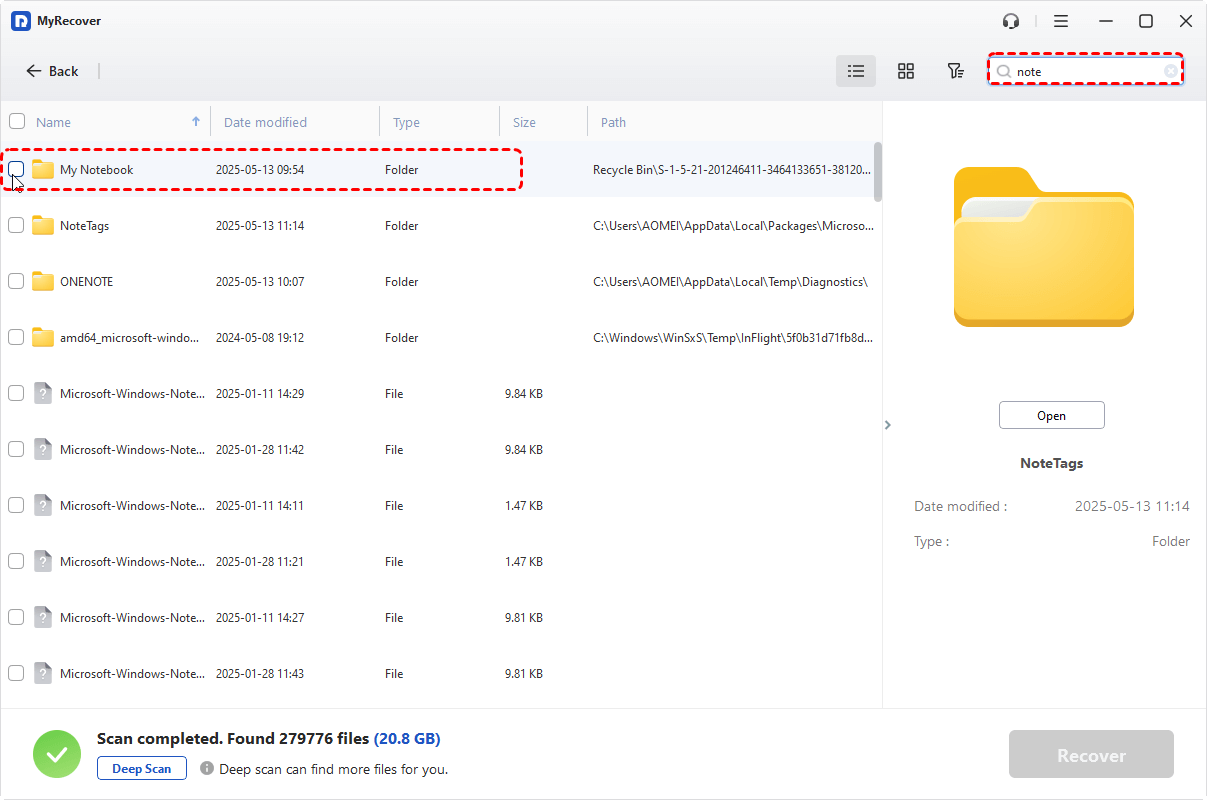Viewport: 1207px width, 800px height.
Task: Switch to list view layout
Action: point(856,71)
